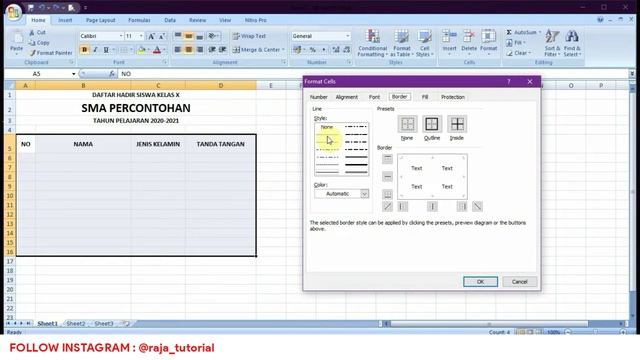Open the font size dropdown
640x360 pixels.
141,36
